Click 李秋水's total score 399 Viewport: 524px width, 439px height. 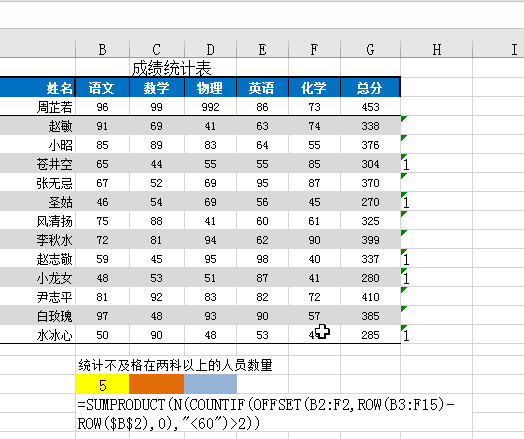[x=370, y=240]
